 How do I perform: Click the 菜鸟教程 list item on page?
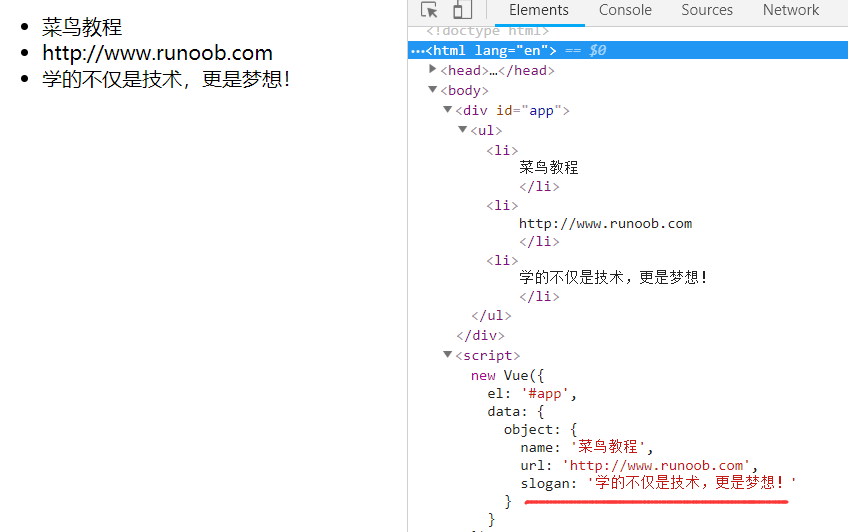click(x=82, y=28)
